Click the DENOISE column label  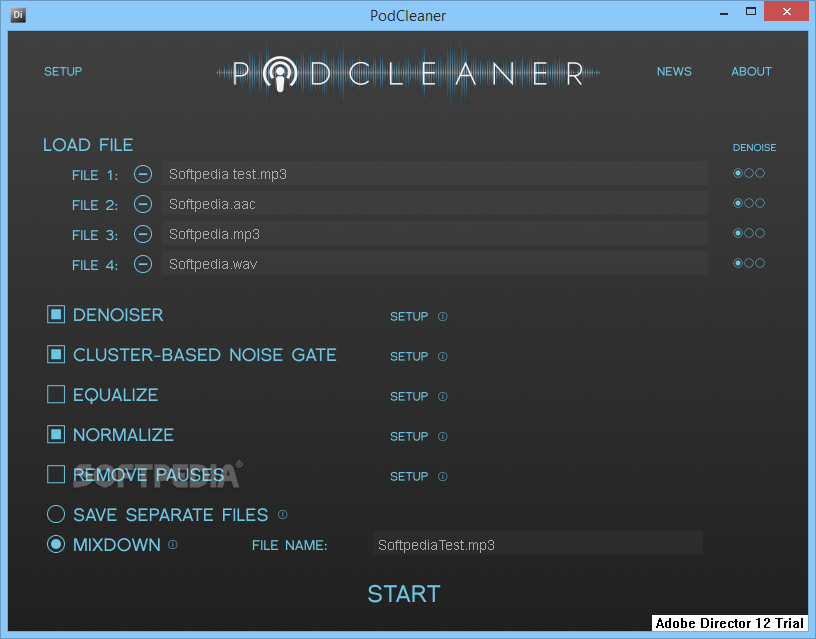point(754,148)
